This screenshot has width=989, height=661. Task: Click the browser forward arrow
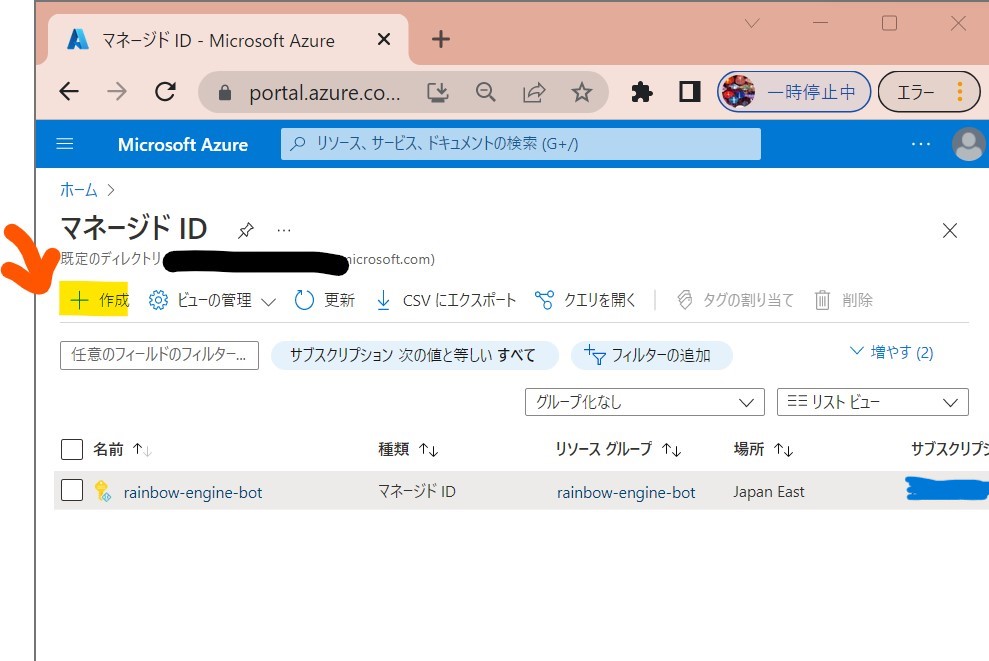[117, 92]
